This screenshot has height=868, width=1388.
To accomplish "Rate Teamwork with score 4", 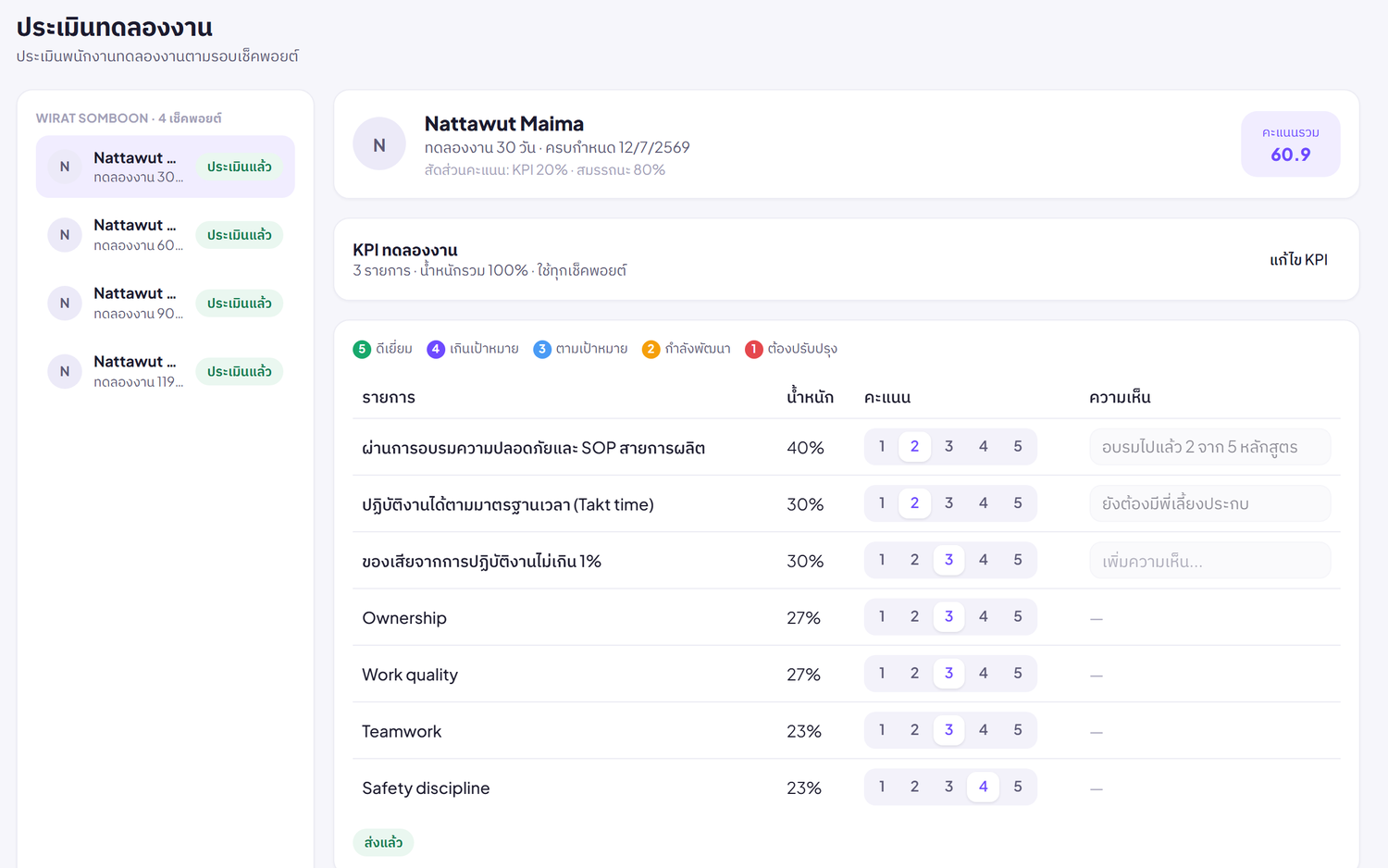I will [x=984, y=730].
